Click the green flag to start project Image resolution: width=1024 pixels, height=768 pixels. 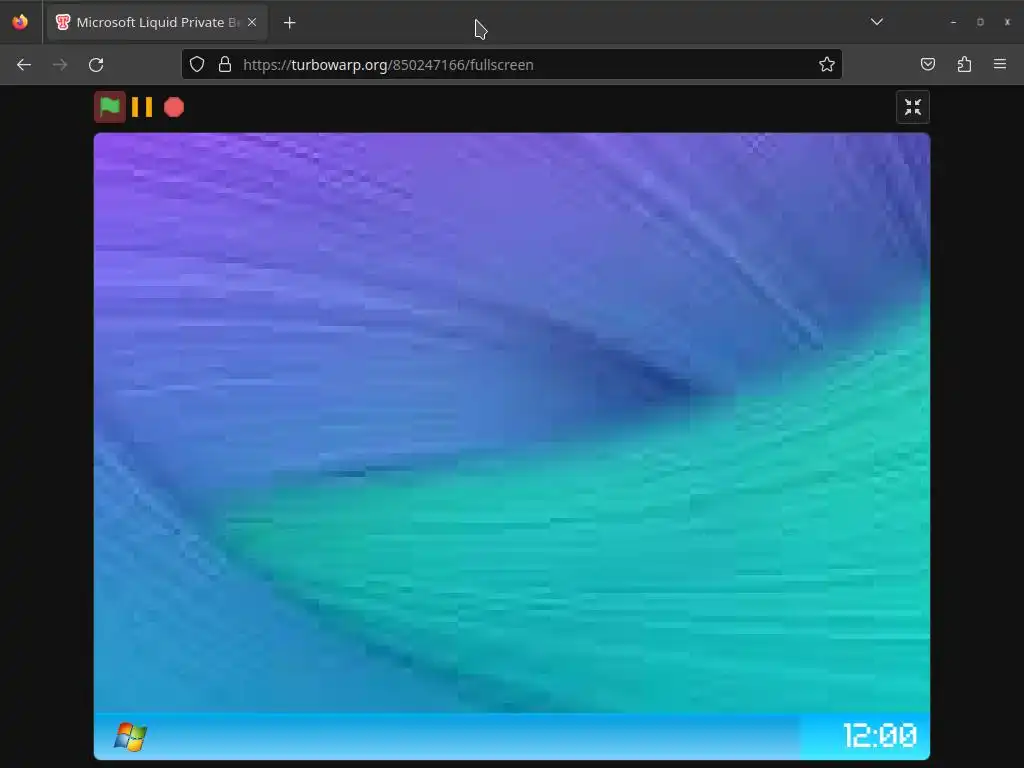pyautogui.click(x=110, y=107)
